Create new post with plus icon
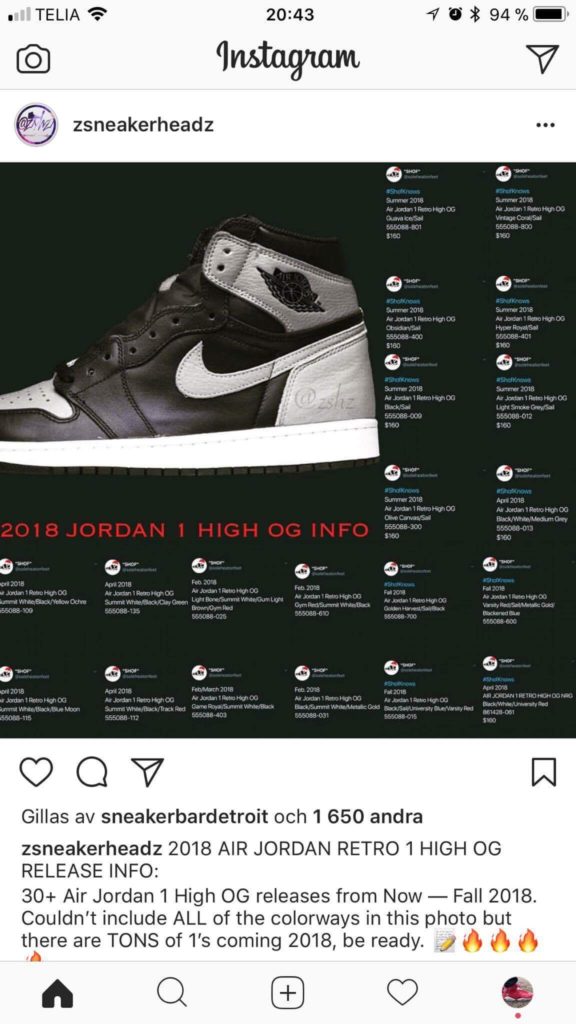576x1024 pixels. (x=287, y=993)
